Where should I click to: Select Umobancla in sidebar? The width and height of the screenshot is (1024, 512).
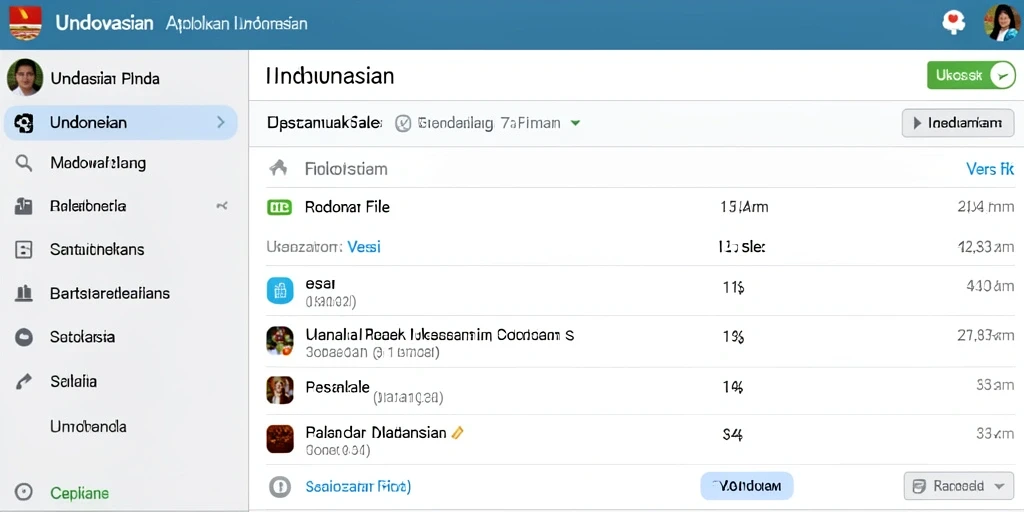(88, 427)
